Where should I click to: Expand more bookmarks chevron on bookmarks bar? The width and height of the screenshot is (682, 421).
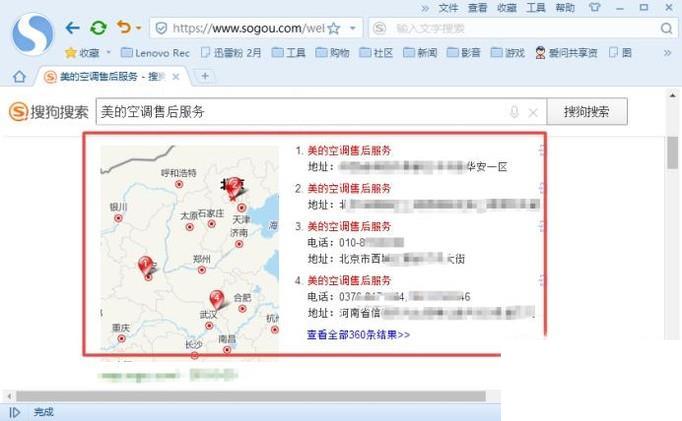click(x=667, y=53)
